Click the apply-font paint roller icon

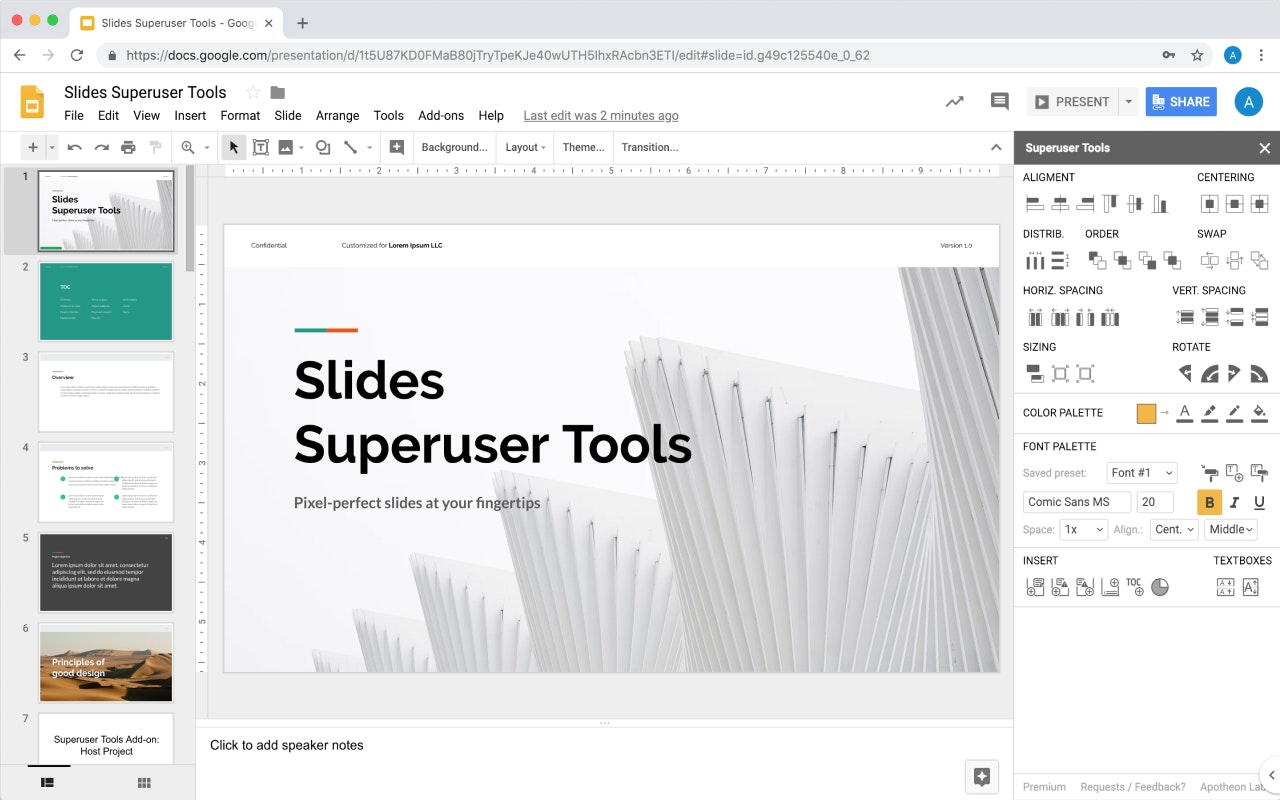[1211, 472]
